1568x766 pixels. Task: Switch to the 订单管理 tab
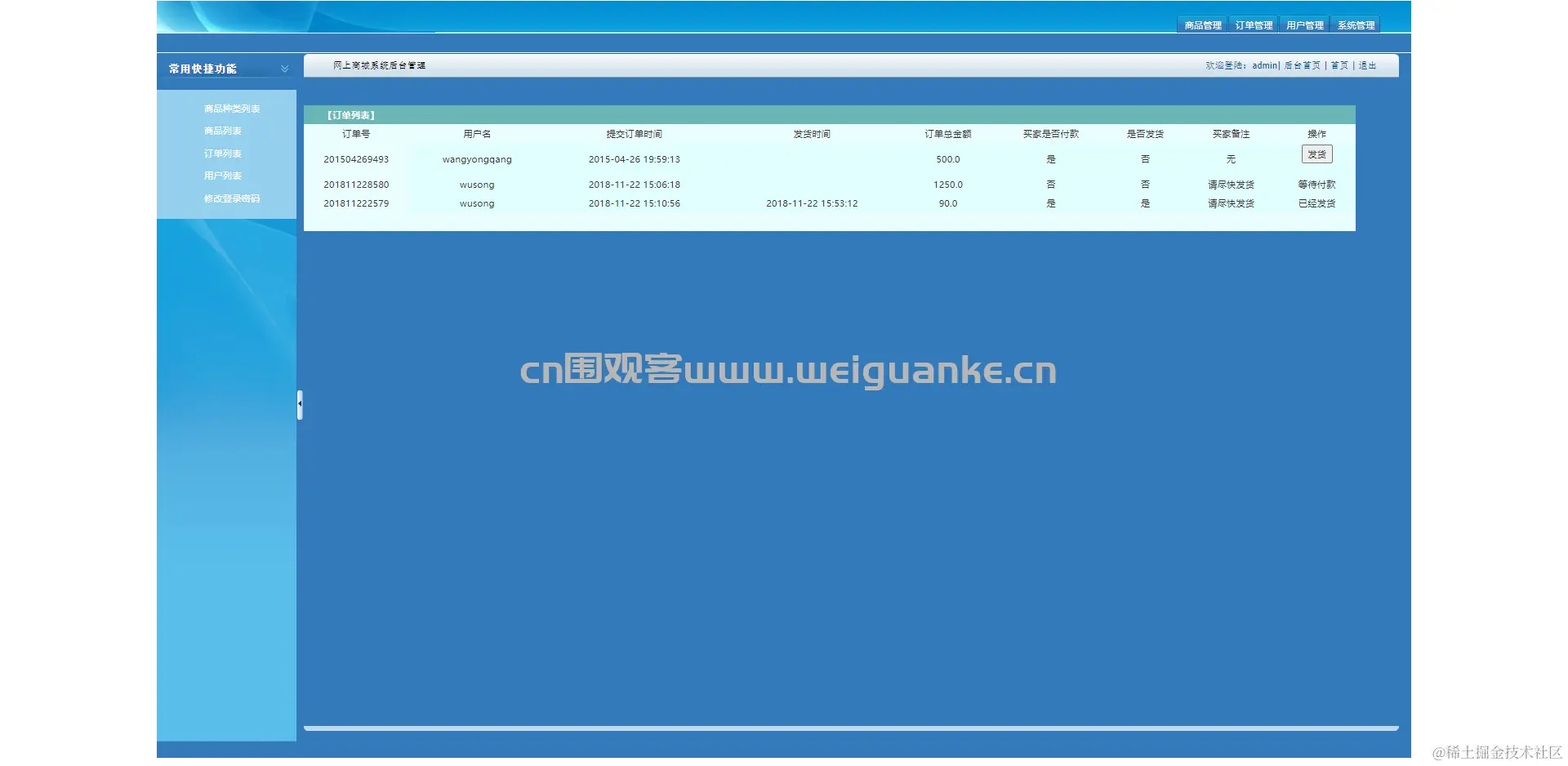click(x=1254, y=25)
